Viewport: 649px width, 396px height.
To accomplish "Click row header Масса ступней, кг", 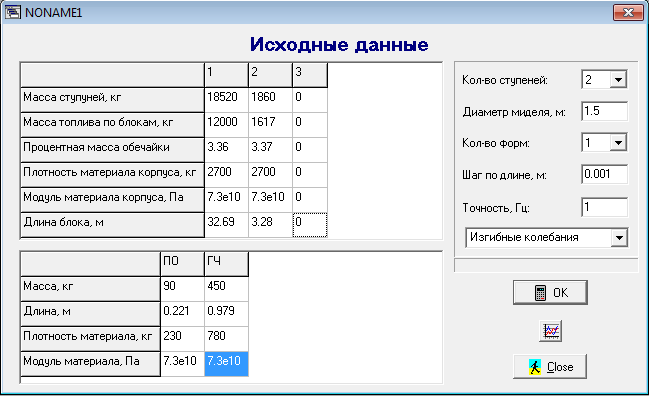I will (112, 99).
